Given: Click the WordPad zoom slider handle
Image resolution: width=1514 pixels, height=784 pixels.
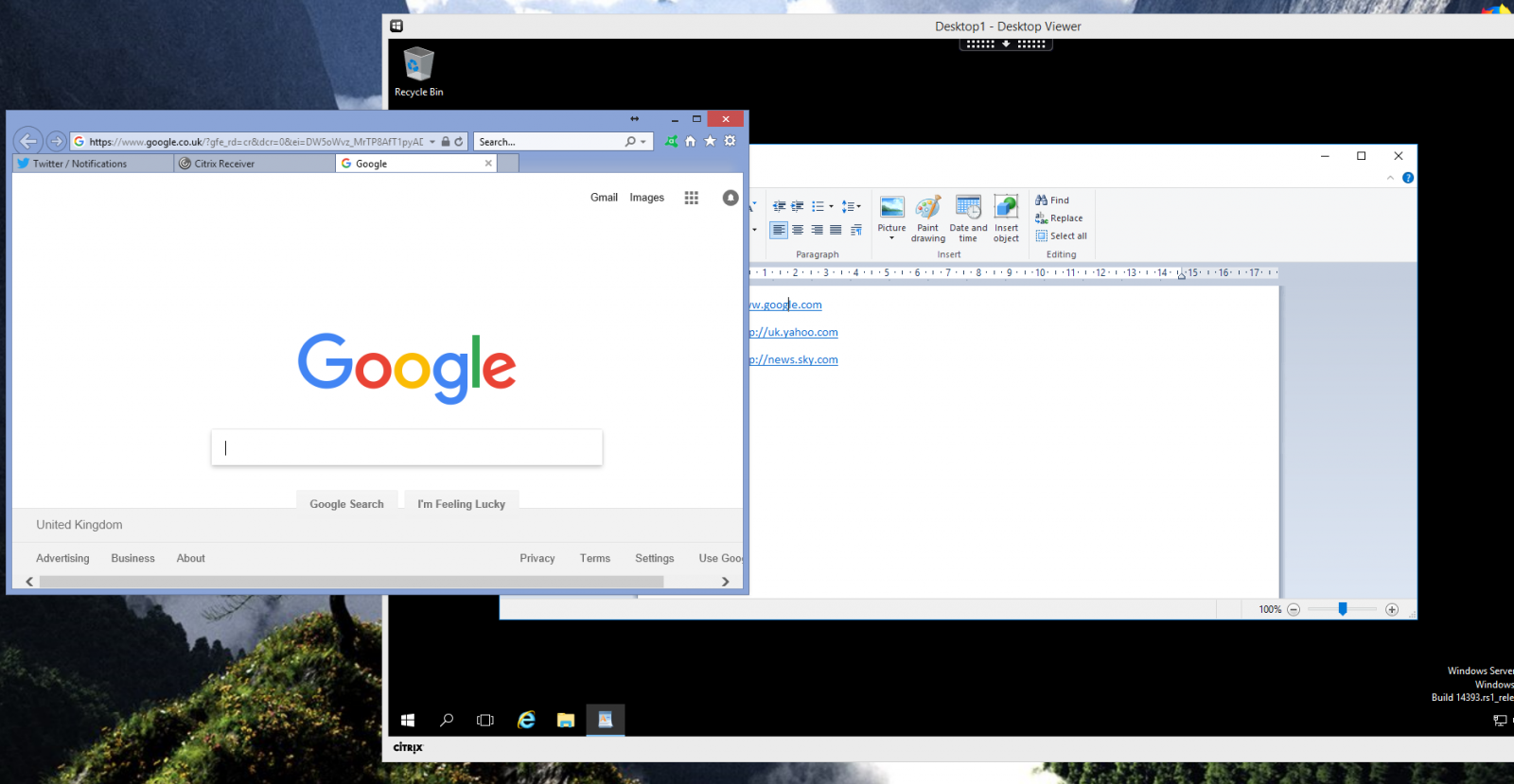Looking at the screenshot, I should [x=1342, y=609].
